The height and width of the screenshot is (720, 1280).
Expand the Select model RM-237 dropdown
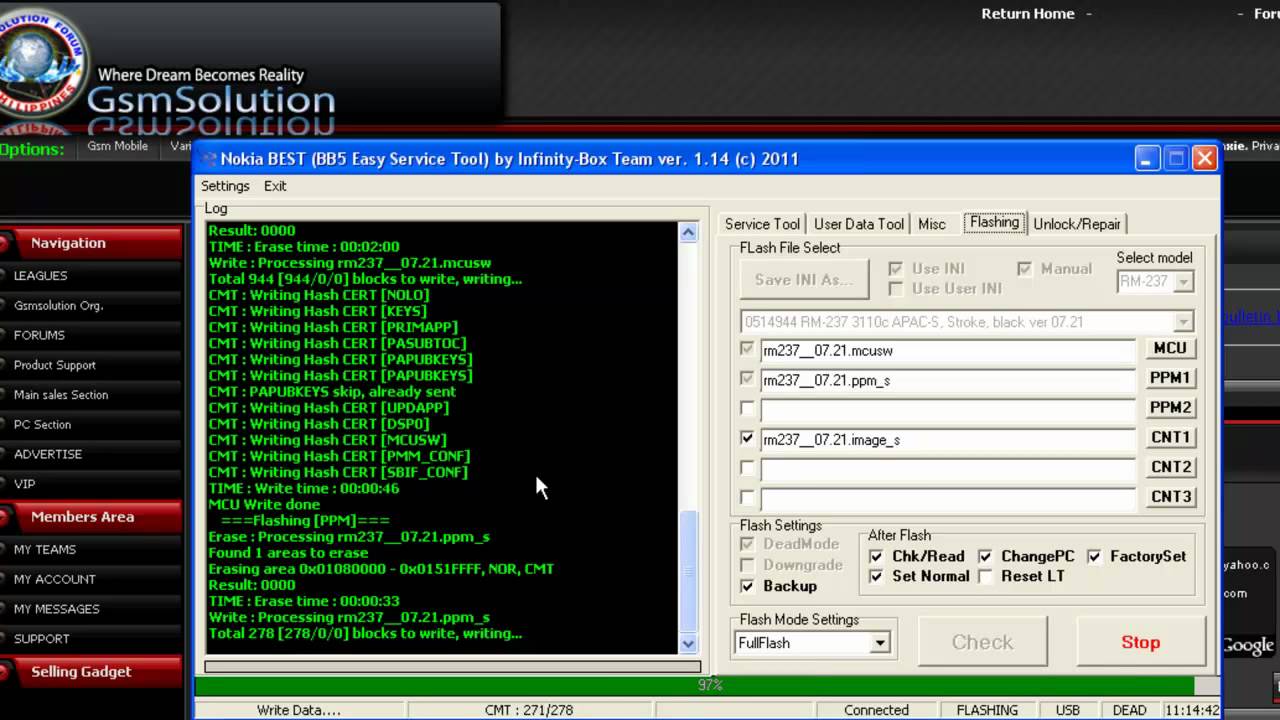point(1183,282)
